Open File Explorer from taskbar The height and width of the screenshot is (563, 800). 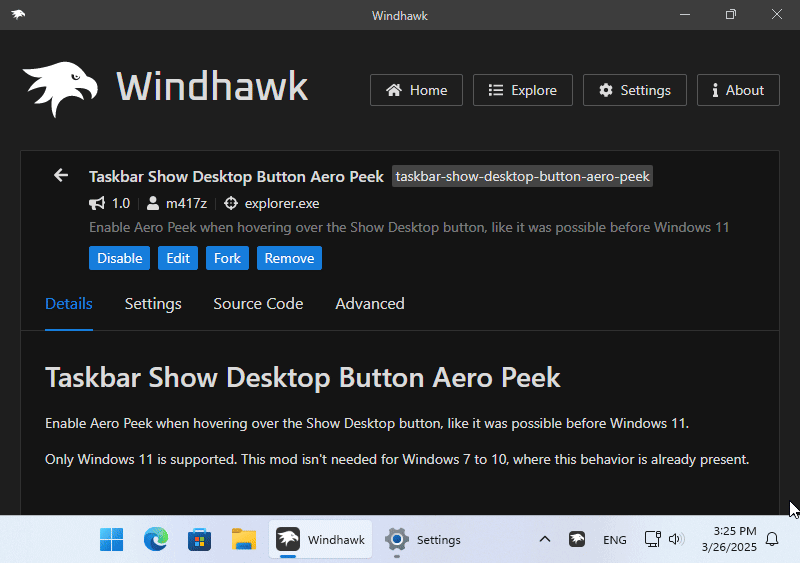coord(244,540)
